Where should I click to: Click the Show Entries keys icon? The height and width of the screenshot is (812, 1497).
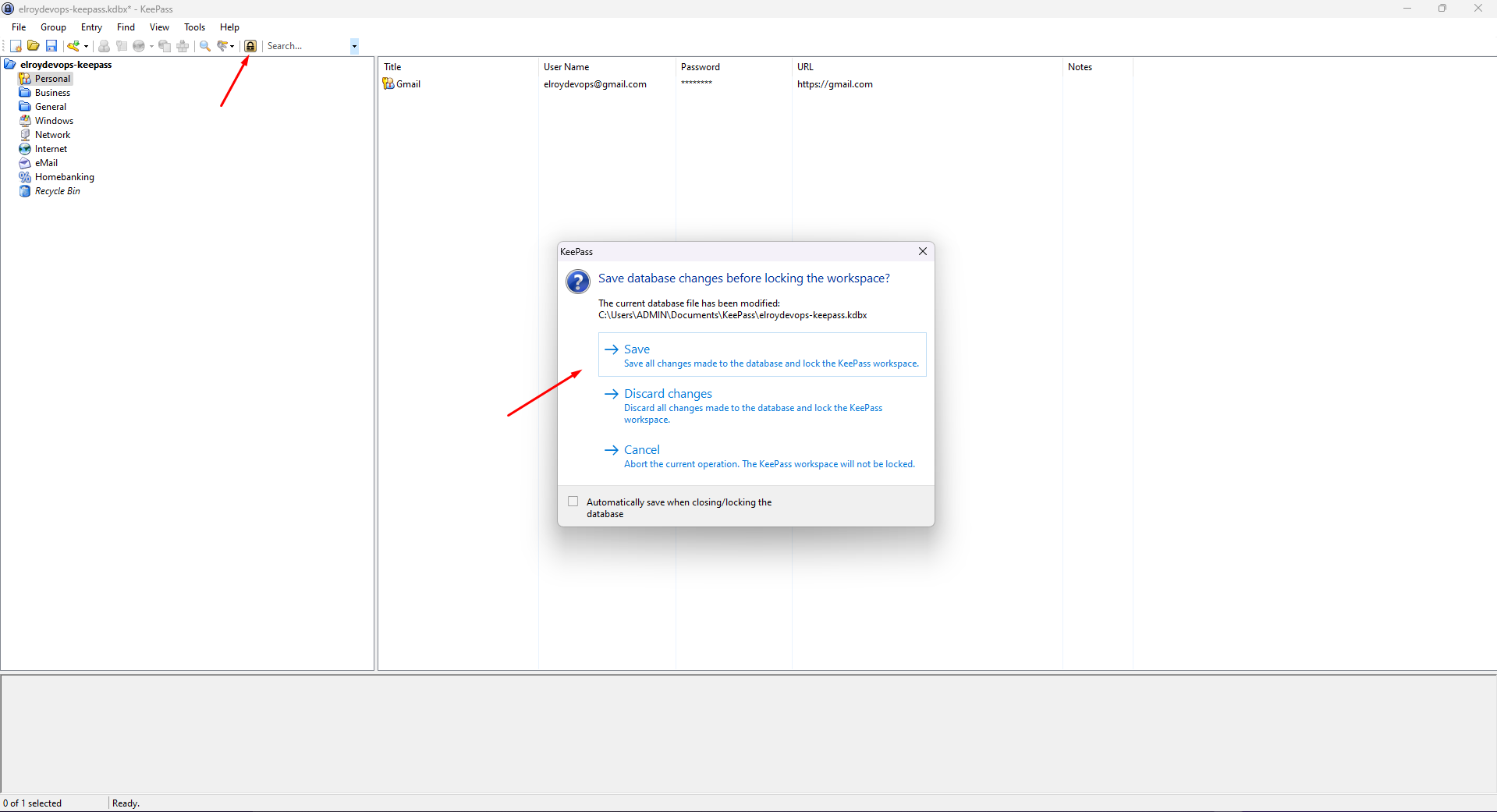(x=222, y=46)
